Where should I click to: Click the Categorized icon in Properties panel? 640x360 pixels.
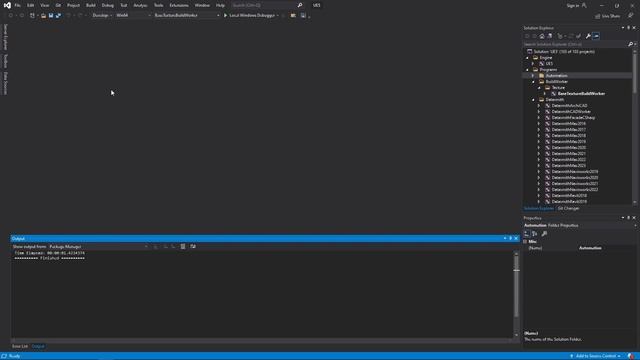pyautogui.click(x=527, y=233)
